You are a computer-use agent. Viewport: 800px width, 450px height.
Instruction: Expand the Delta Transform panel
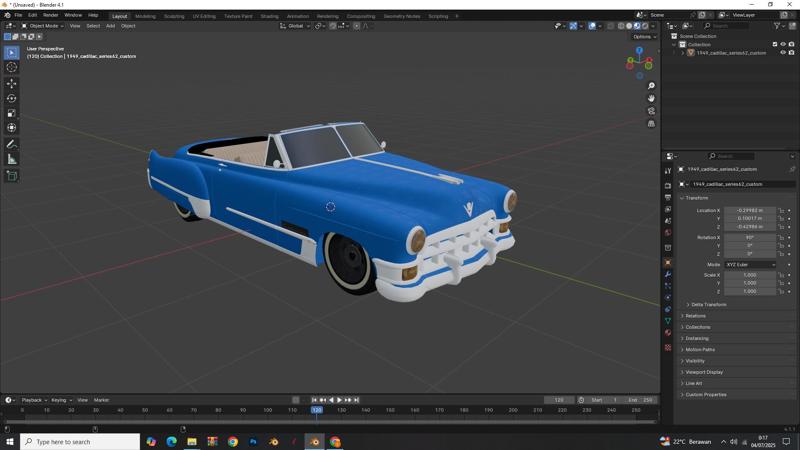708,304
